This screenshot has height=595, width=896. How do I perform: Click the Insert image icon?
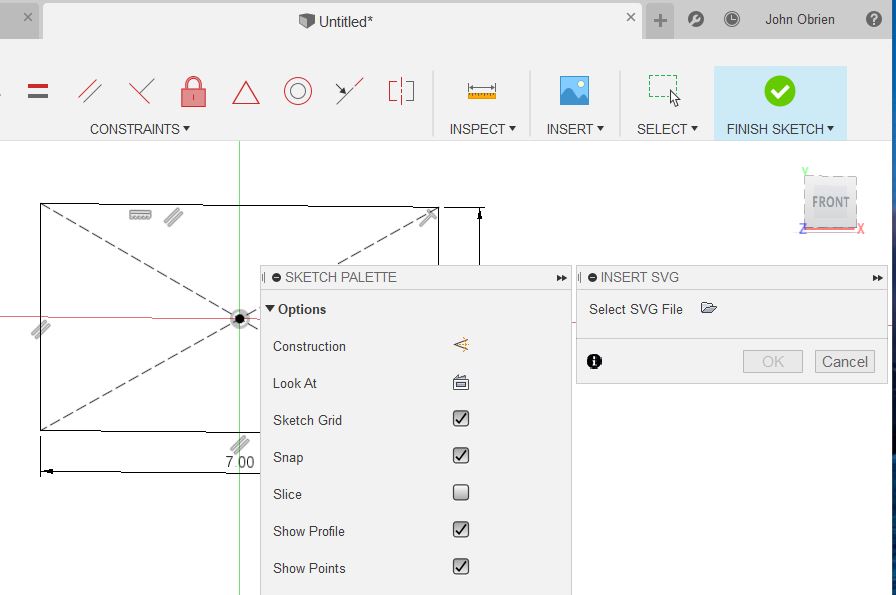(x=574, y=90)
